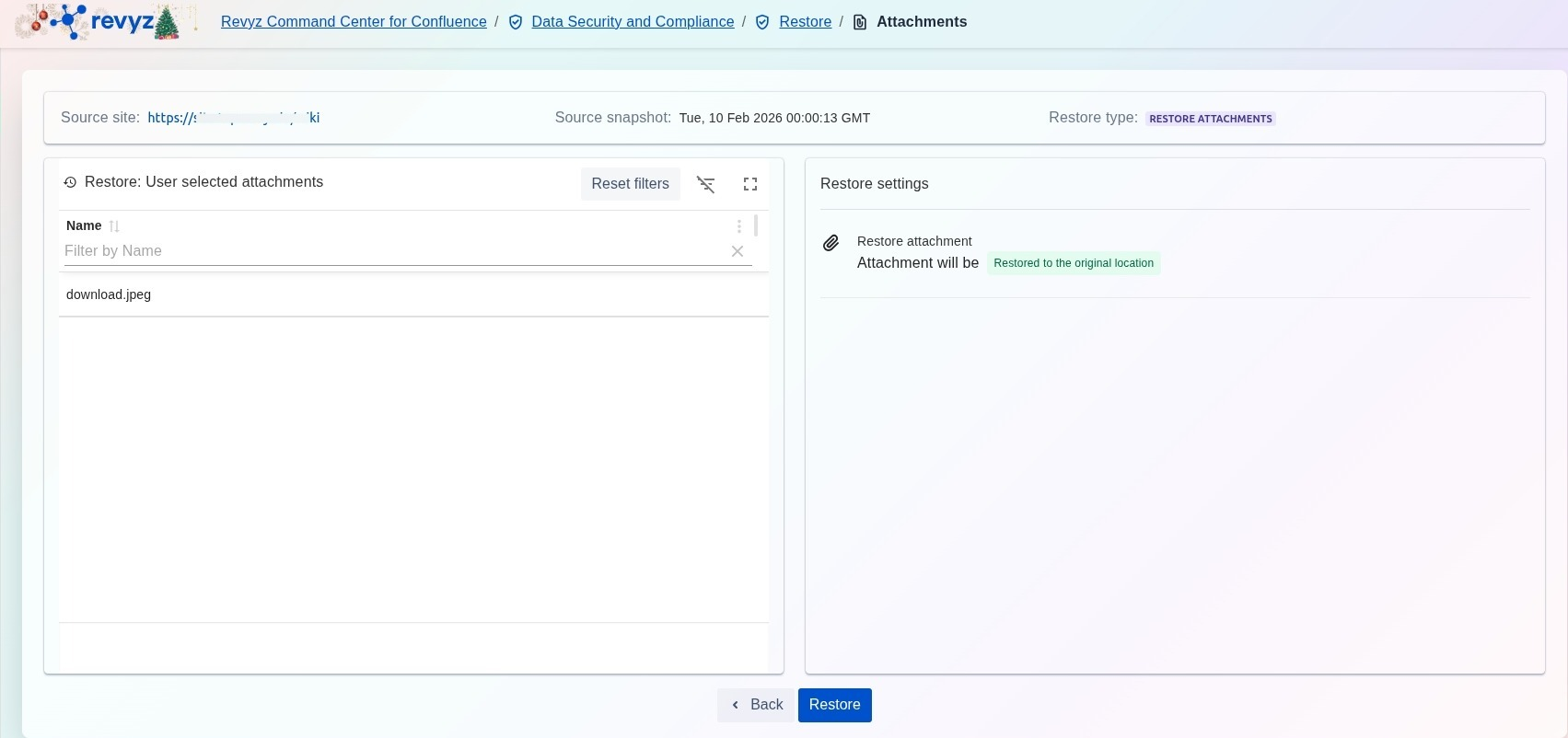Screen dimensions: 1568x738
Task: Click the Back button
Action: coord(756,705)
